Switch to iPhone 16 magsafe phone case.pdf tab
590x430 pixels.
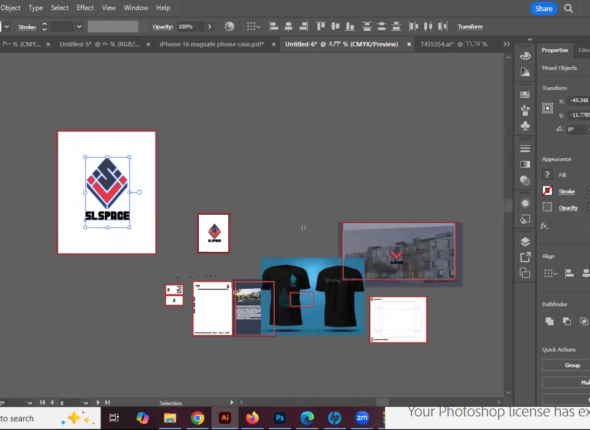click(212, 44)
